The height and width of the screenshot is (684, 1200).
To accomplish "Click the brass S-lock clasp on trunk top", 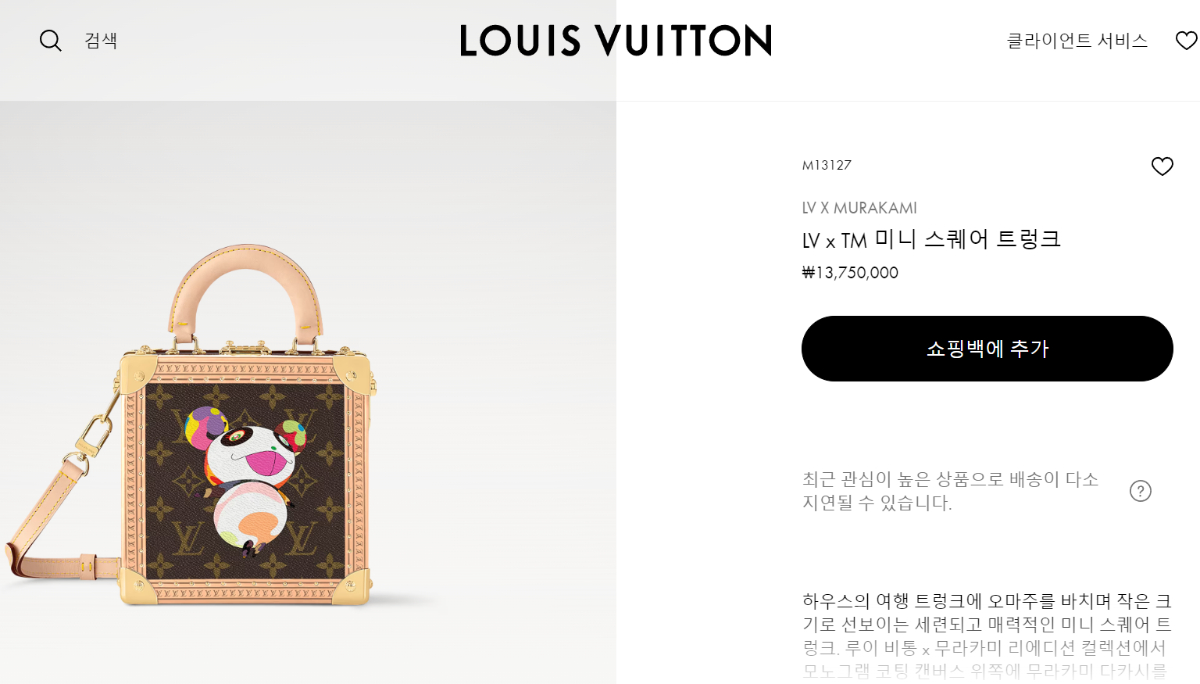I will click(x=246, y=346).
